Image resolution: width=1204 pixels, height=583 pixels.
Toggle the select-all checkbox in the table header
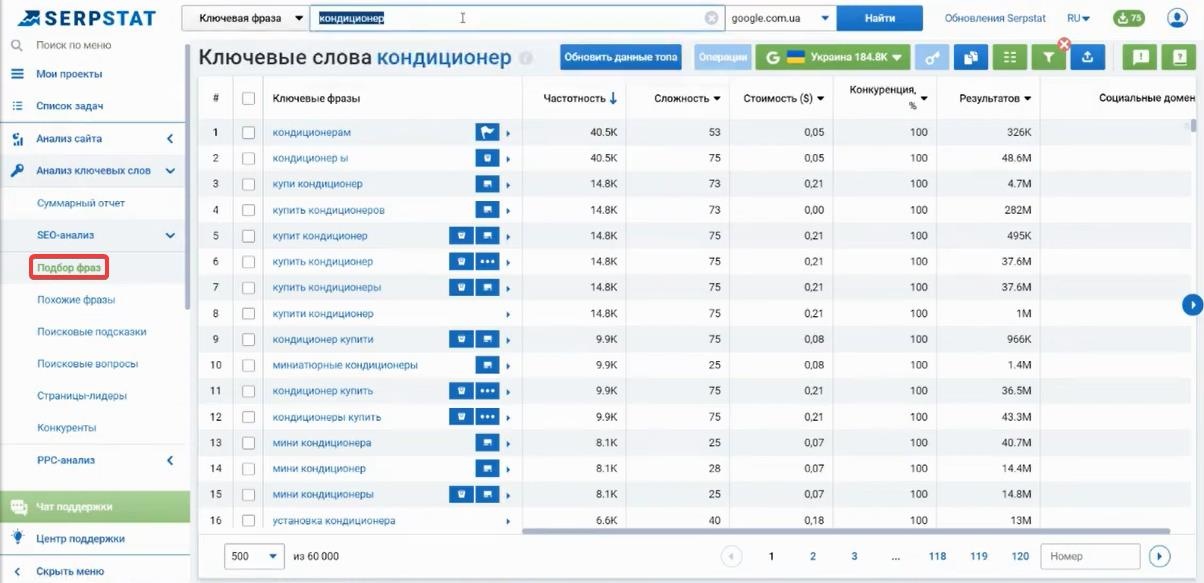[x=248, y=99]
